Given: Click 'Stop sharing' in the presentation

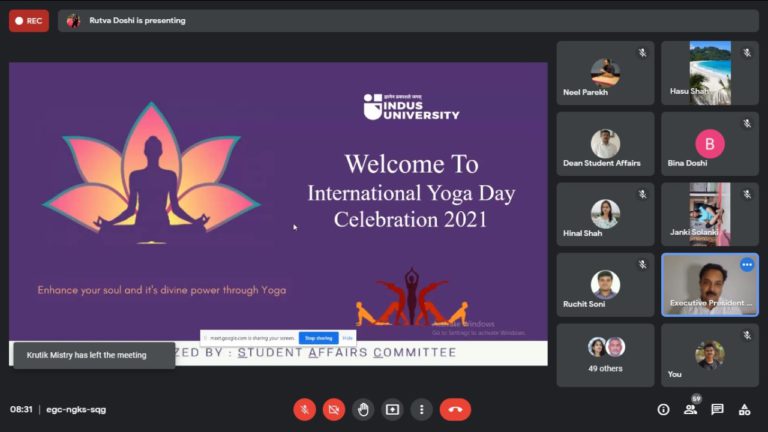Looking at the screenshot, I should point(318,338).
